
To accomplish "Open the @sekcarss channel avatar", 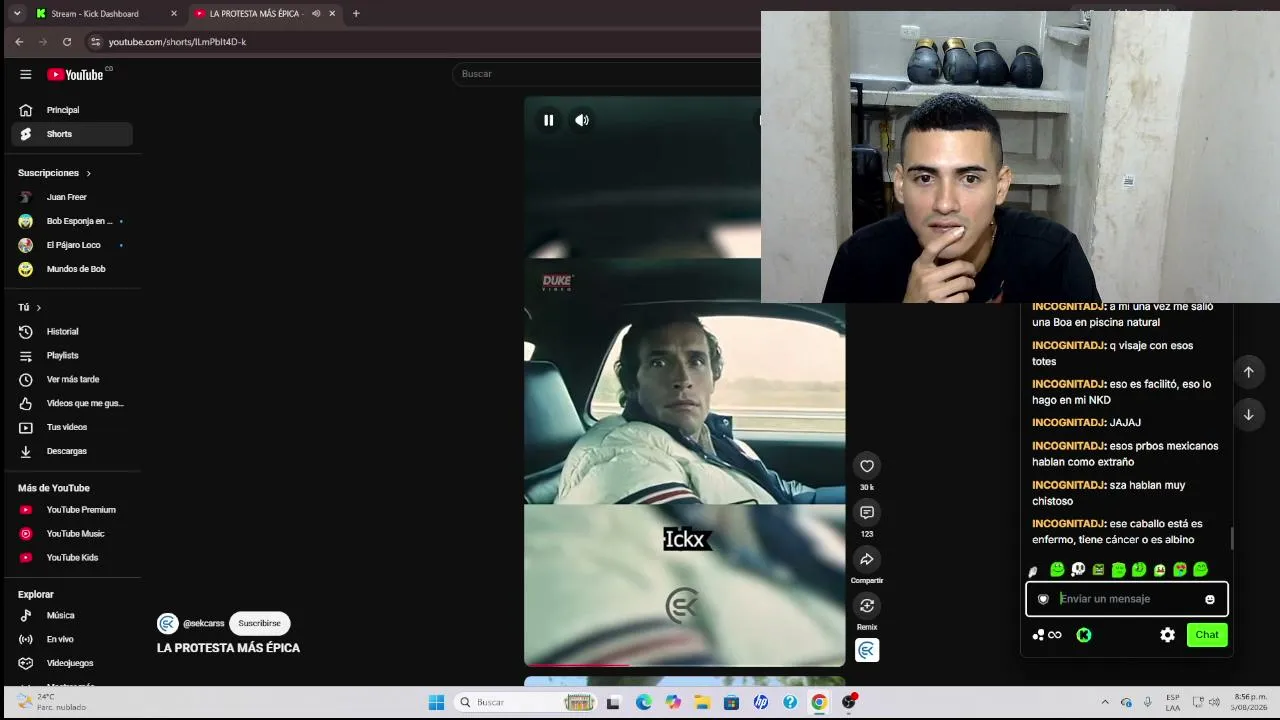I will (167, 623).
